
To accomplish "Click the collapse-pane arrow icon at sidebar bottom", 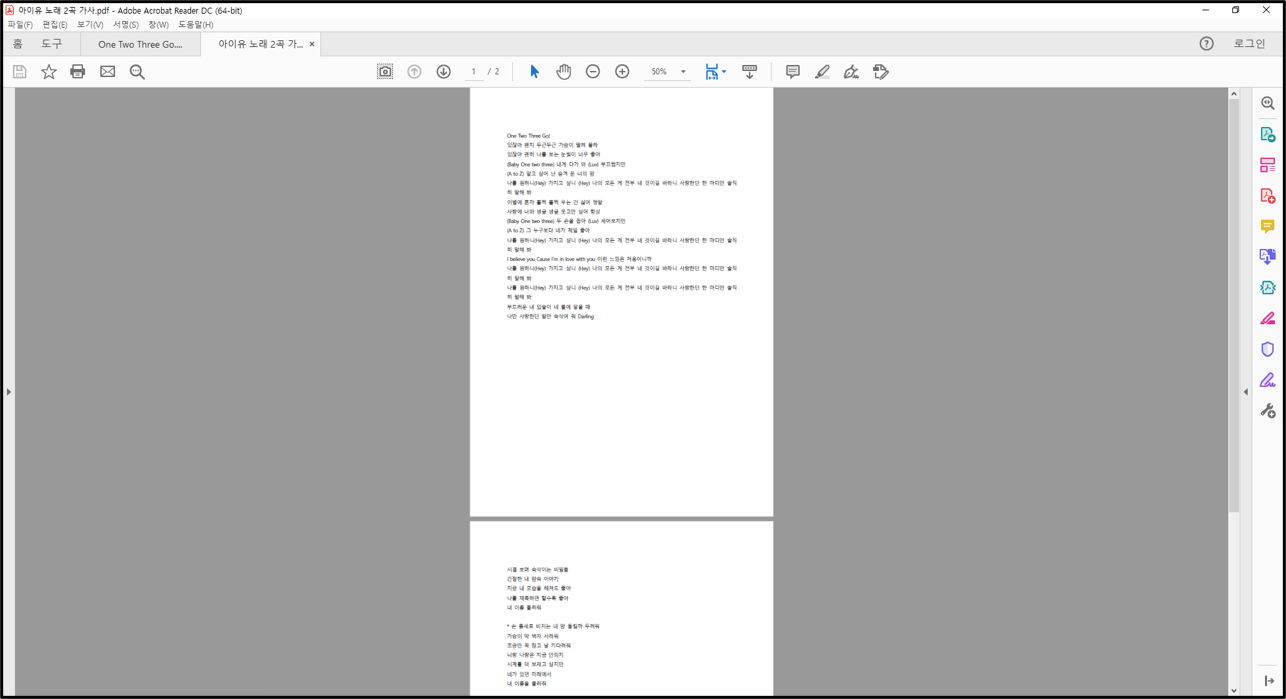I will [x=1269, y=681].
